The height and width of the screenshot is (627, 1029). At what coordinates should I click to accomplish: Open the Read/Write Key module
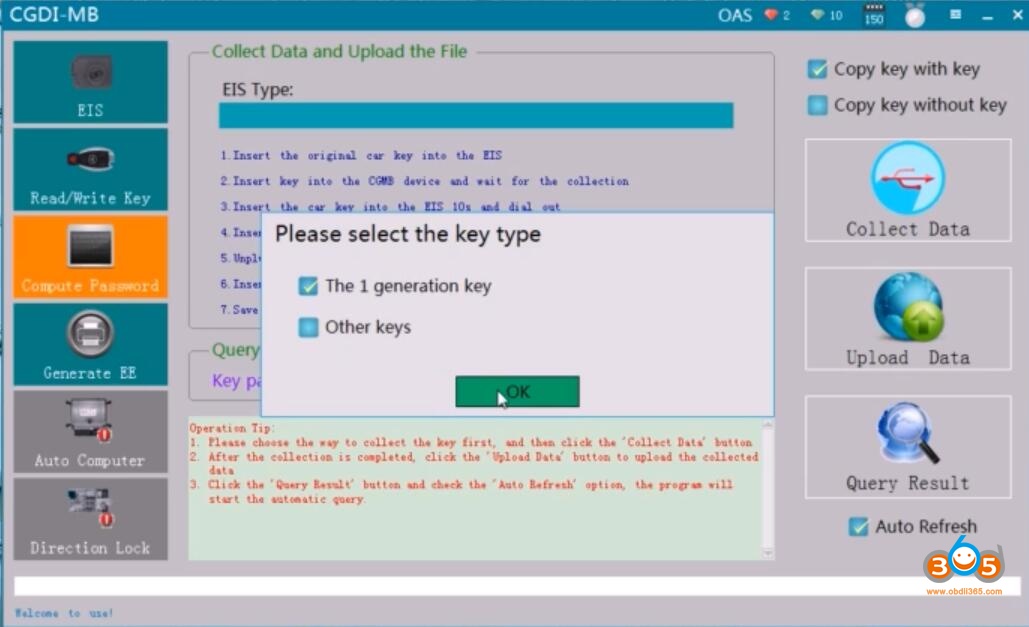click(x=91, y=169)
